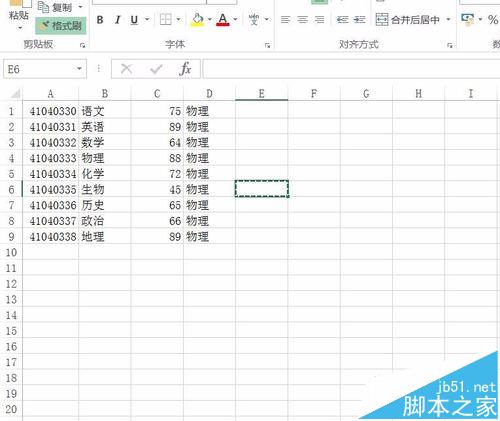Toggle Underline formatting

click(x=134, y=20)
